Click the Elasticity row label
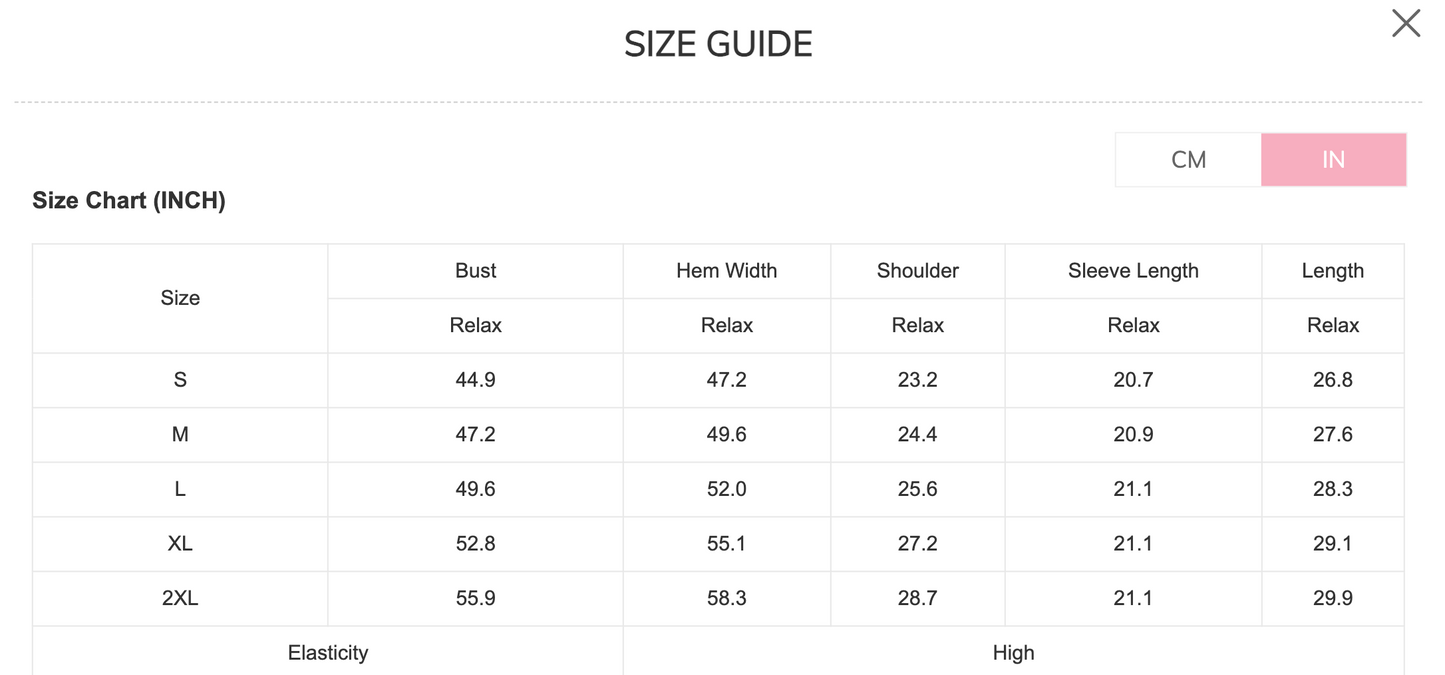 point(328,653)
